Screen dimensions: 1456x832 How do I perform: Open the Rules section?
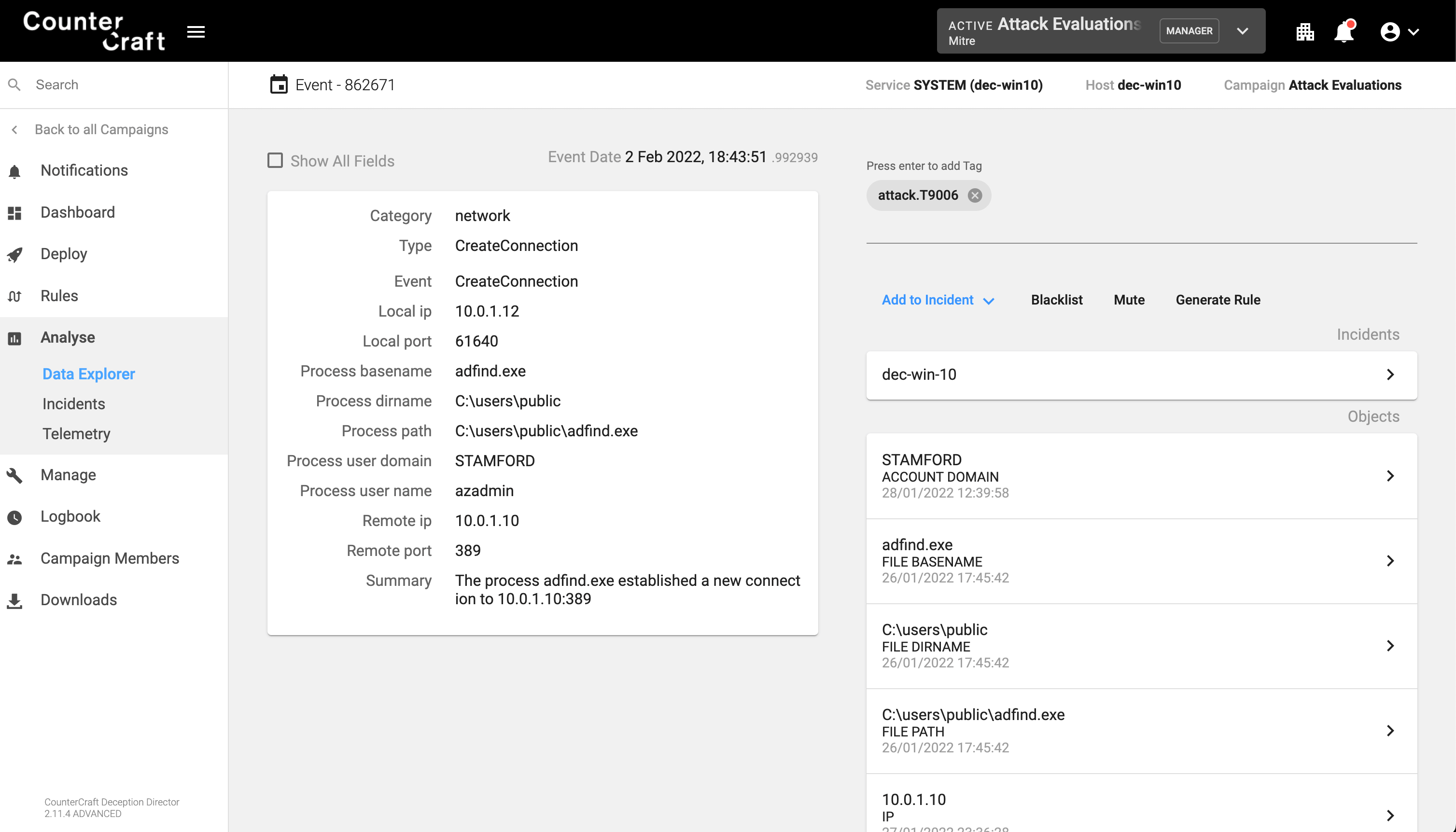click(59, 295)
